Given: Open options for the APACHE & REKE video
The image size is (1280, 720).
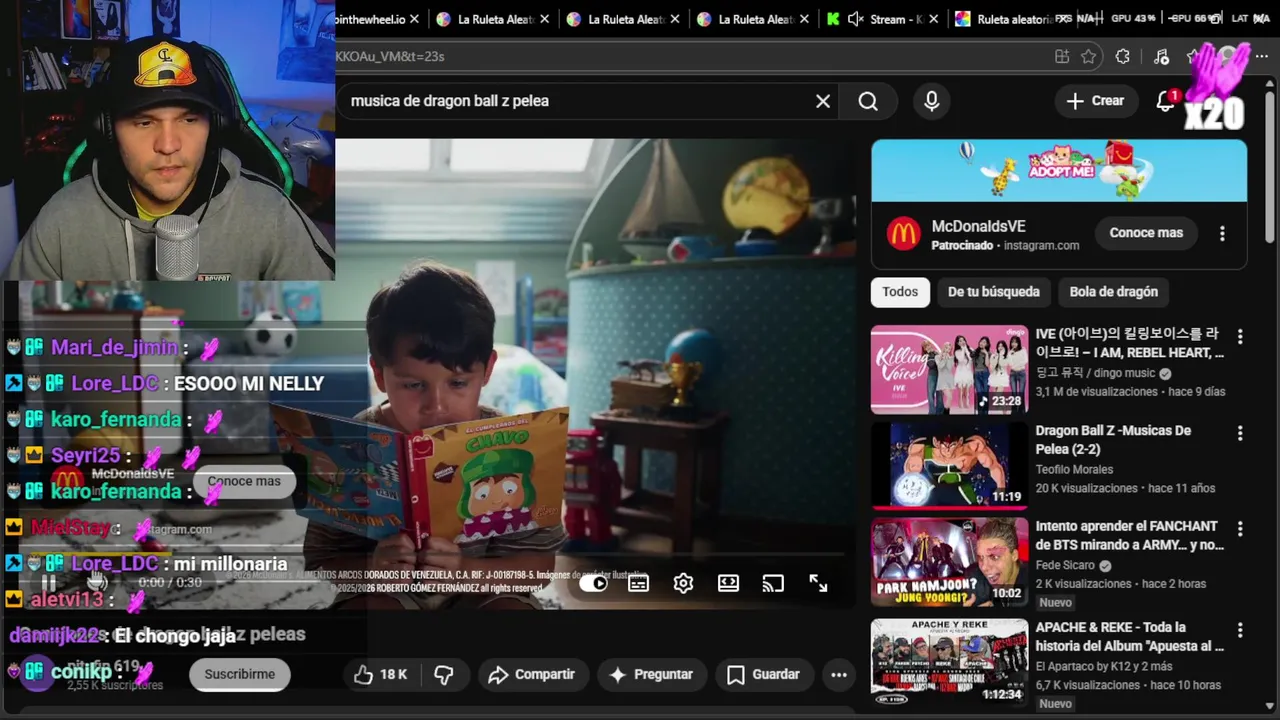Looking at the screenshot, I should [x=1240, y=631].
